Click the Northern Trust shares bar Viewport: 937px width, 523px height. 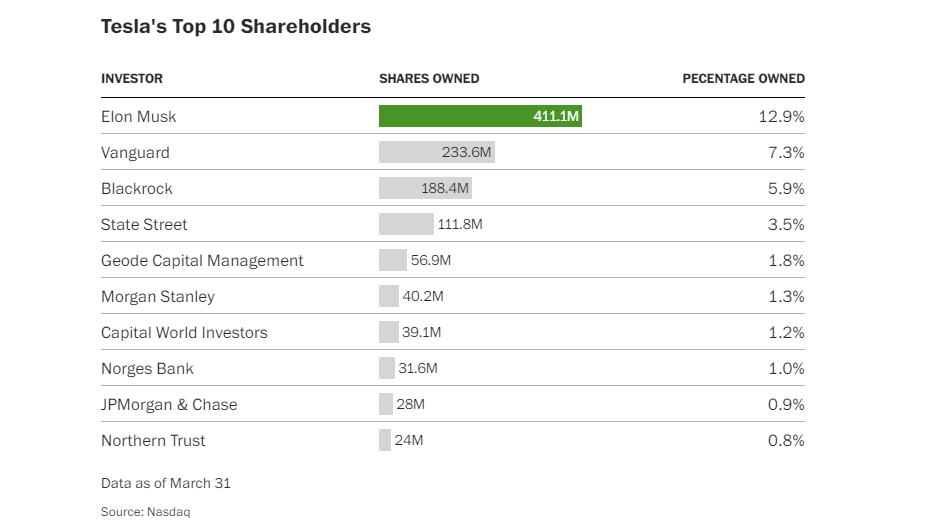point(385,440)
